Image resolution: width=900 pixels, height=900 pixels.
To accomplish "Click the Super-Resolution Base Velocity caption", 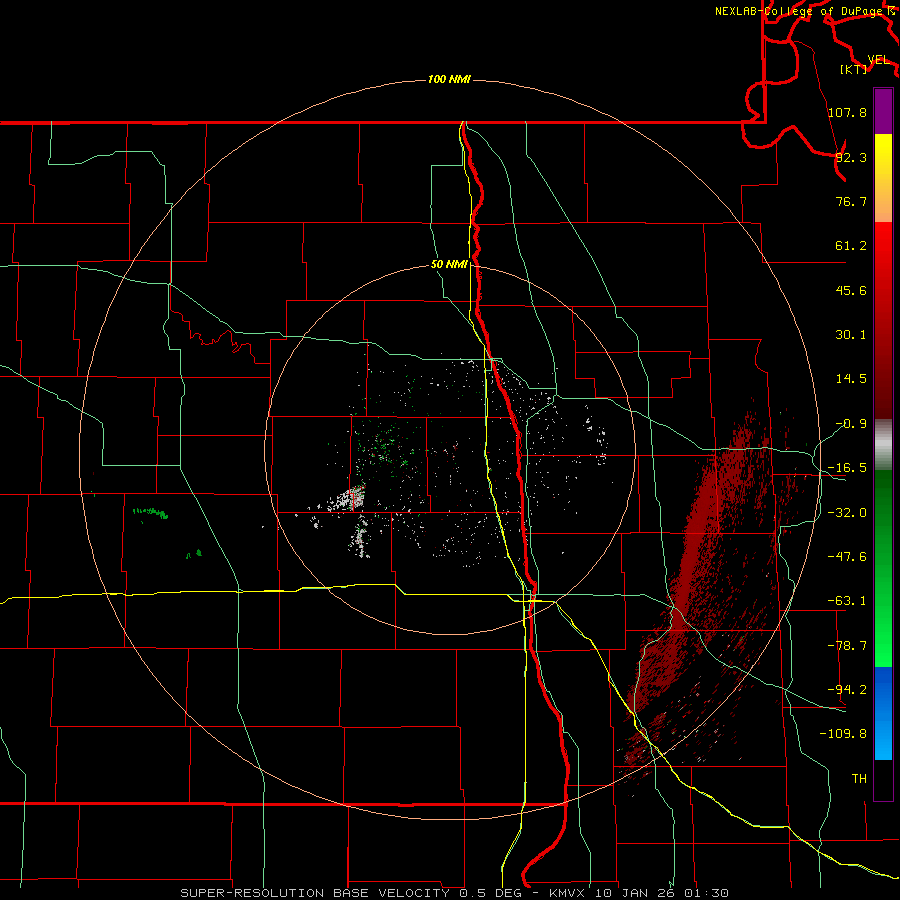I will click(455, 893).
